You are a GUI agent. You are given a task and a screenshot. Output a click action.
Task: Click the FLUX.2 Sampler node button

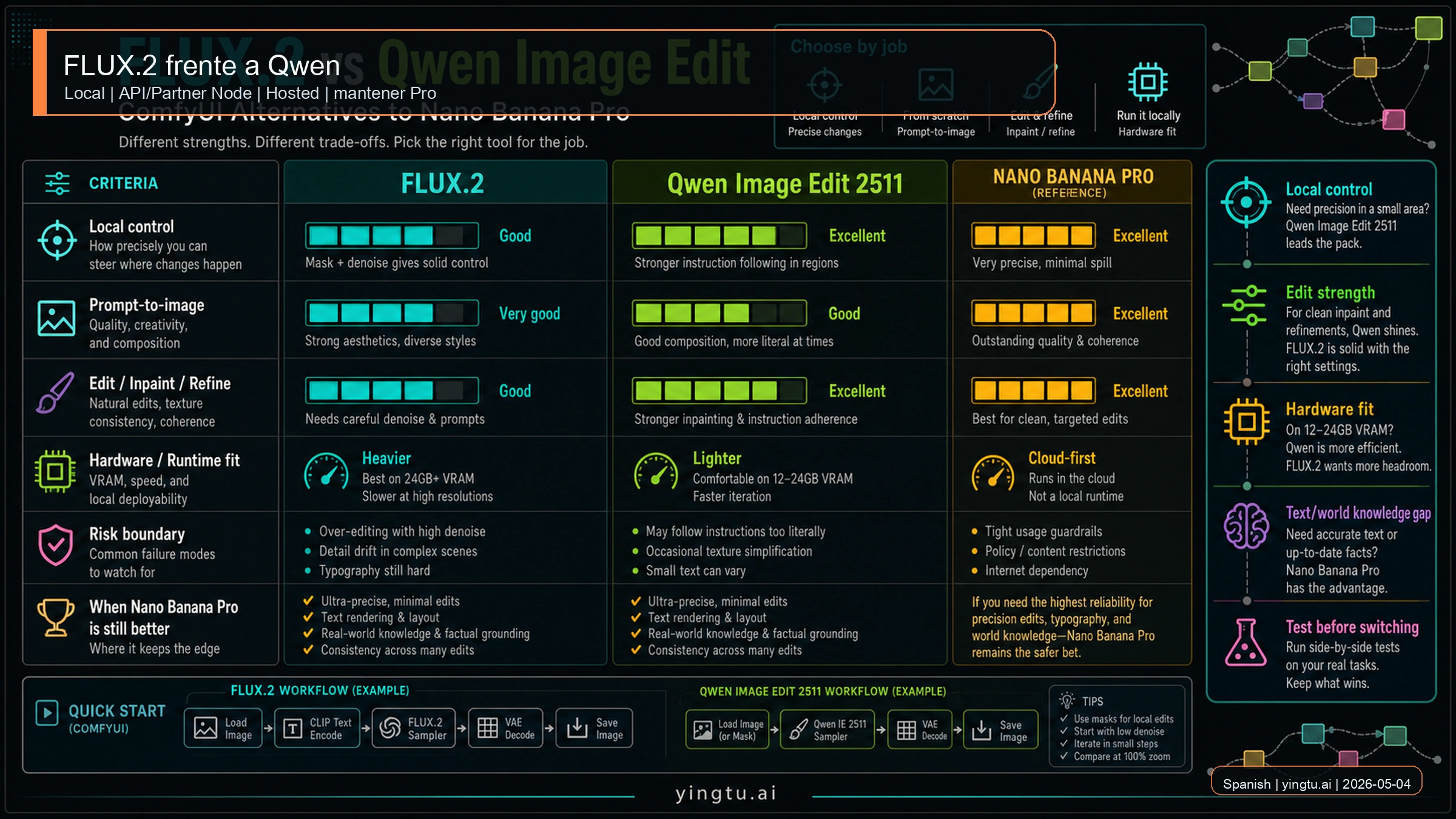[x=414, y=728]
